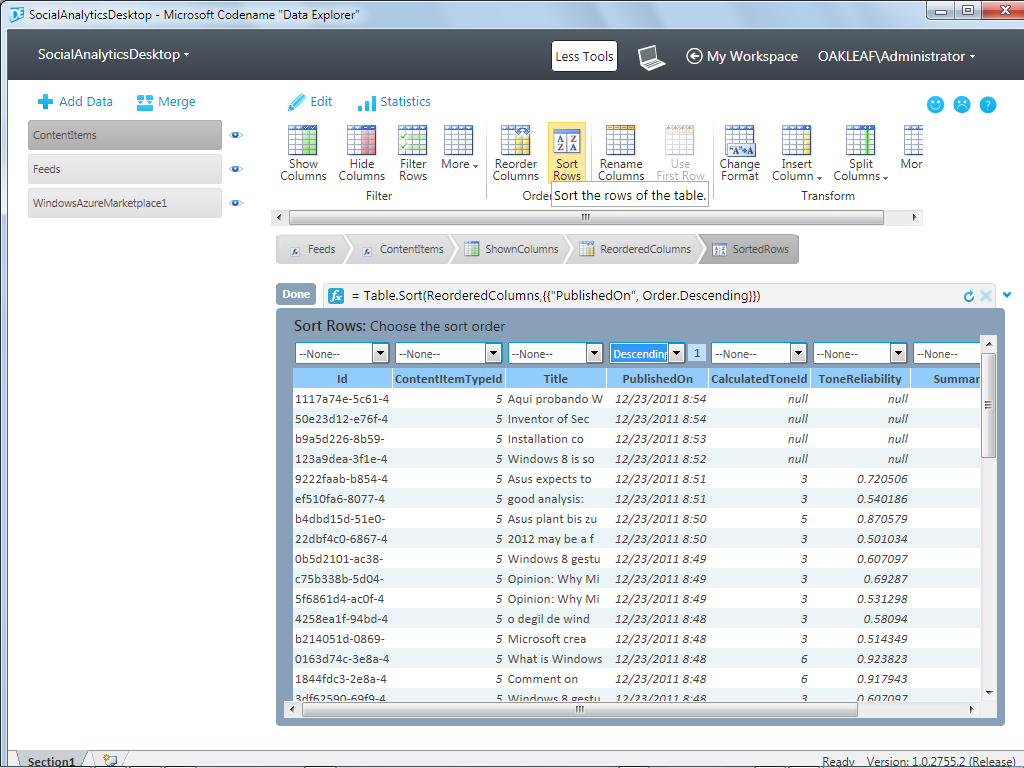Open the Reorder Columns tool
The height and width of the screenshot is (768, 1024).
tap(515, 153)
